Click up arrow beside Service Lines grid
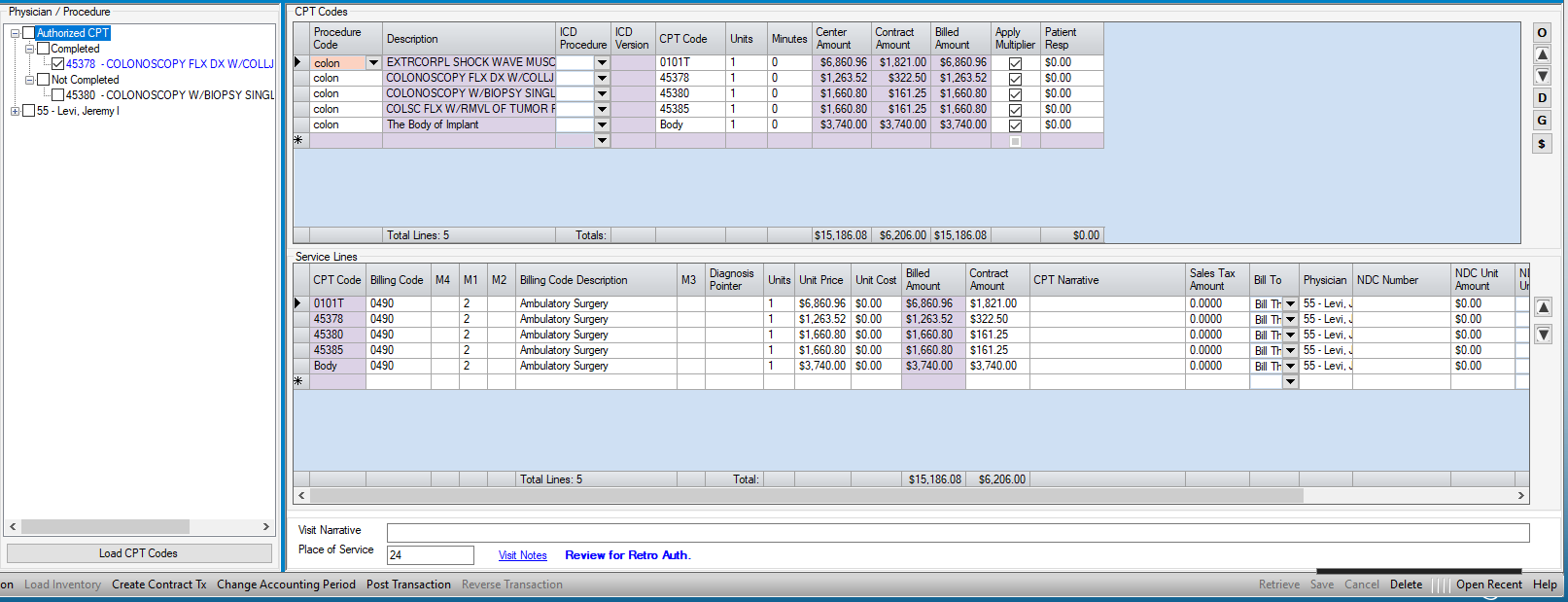Screen dimensions: 1568x602 [x=1543, y=307]
